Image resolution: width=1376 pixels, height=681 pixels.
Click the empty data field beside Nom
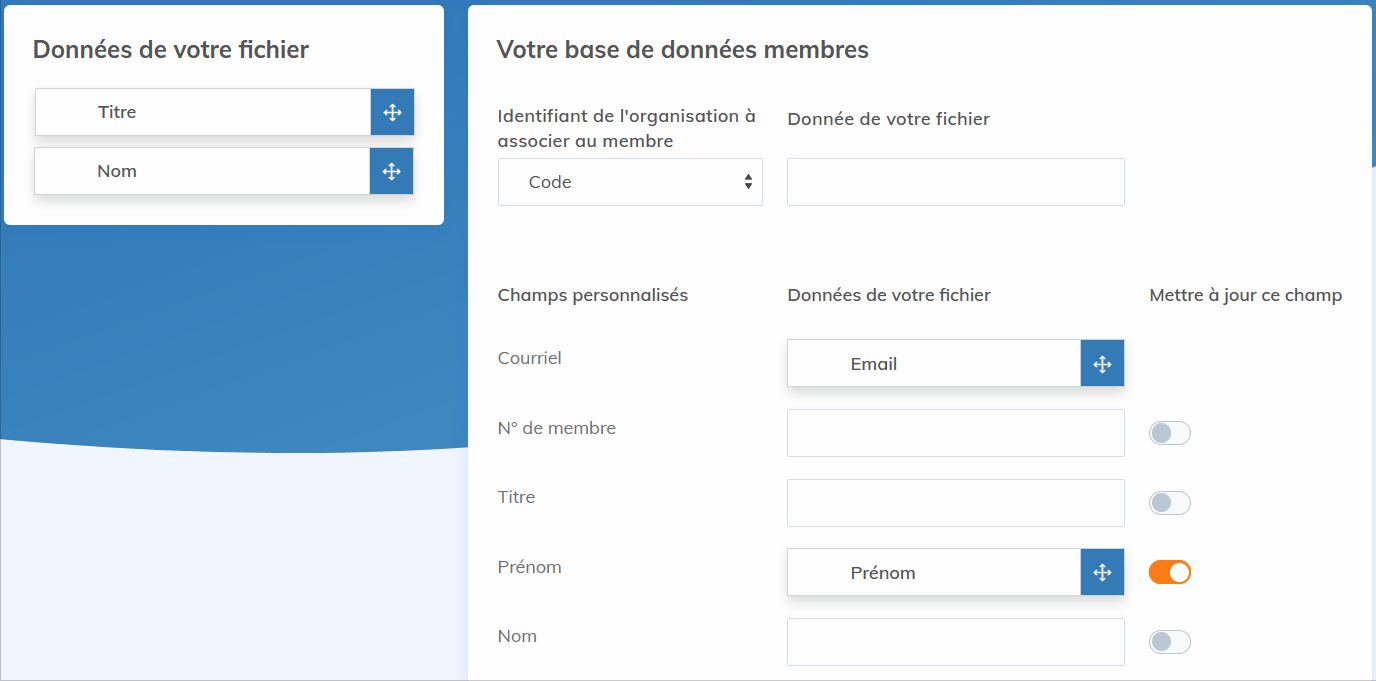point(955,642)
